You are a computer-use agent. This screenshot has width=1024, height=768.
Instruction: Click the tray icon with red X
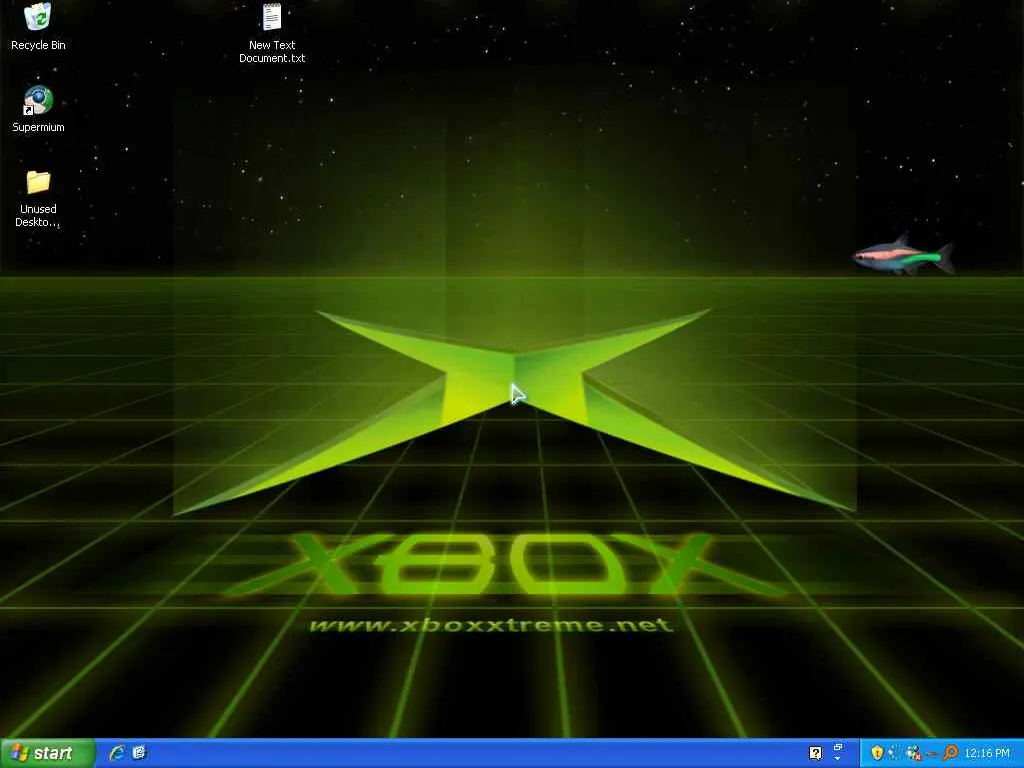pyautogui.click(x=913, y=753)
